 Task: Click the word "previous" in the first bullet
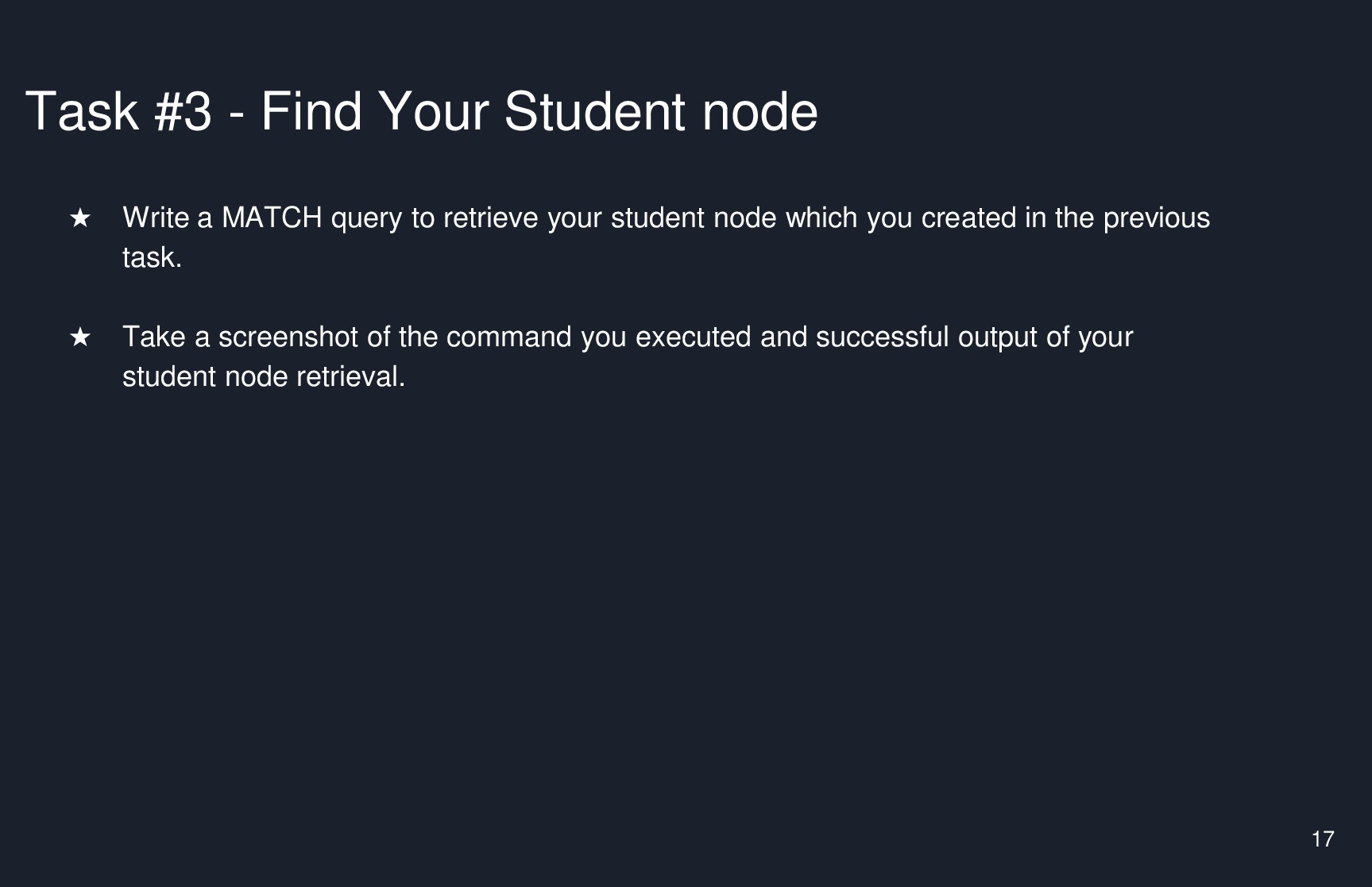[1156, 218]
